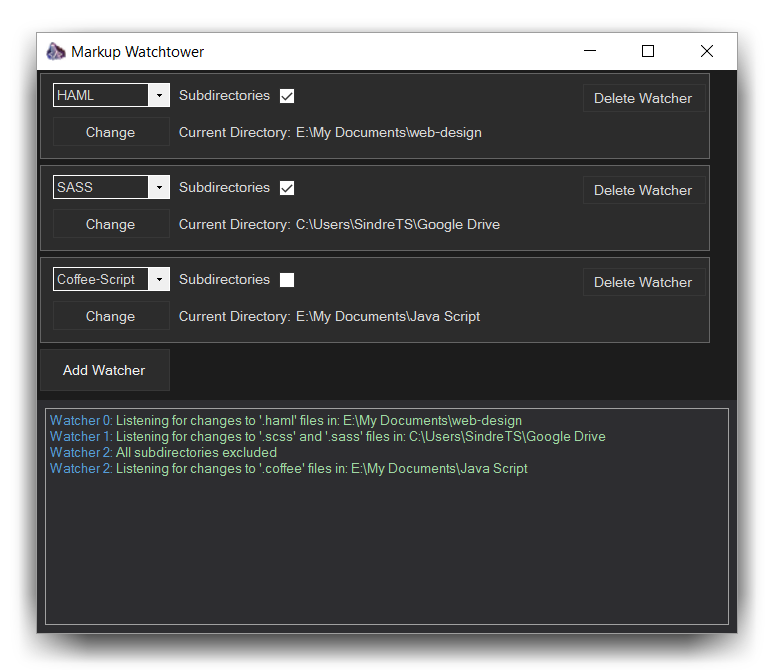Uncheck Subdirectories for the HAML watcher
This screenshot has width=780, height=670.
point(287,96)
